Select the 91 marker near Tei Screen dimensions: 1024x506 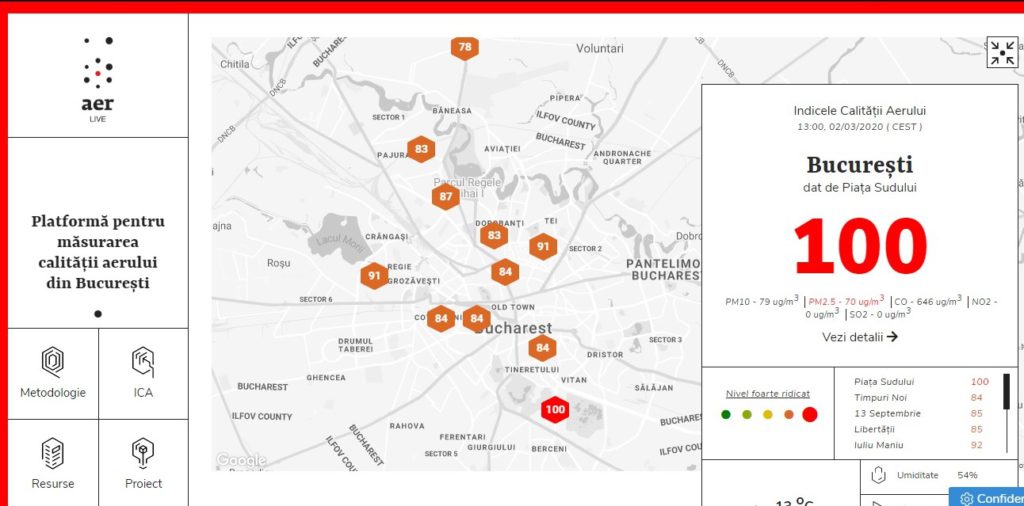click(543, 246)
